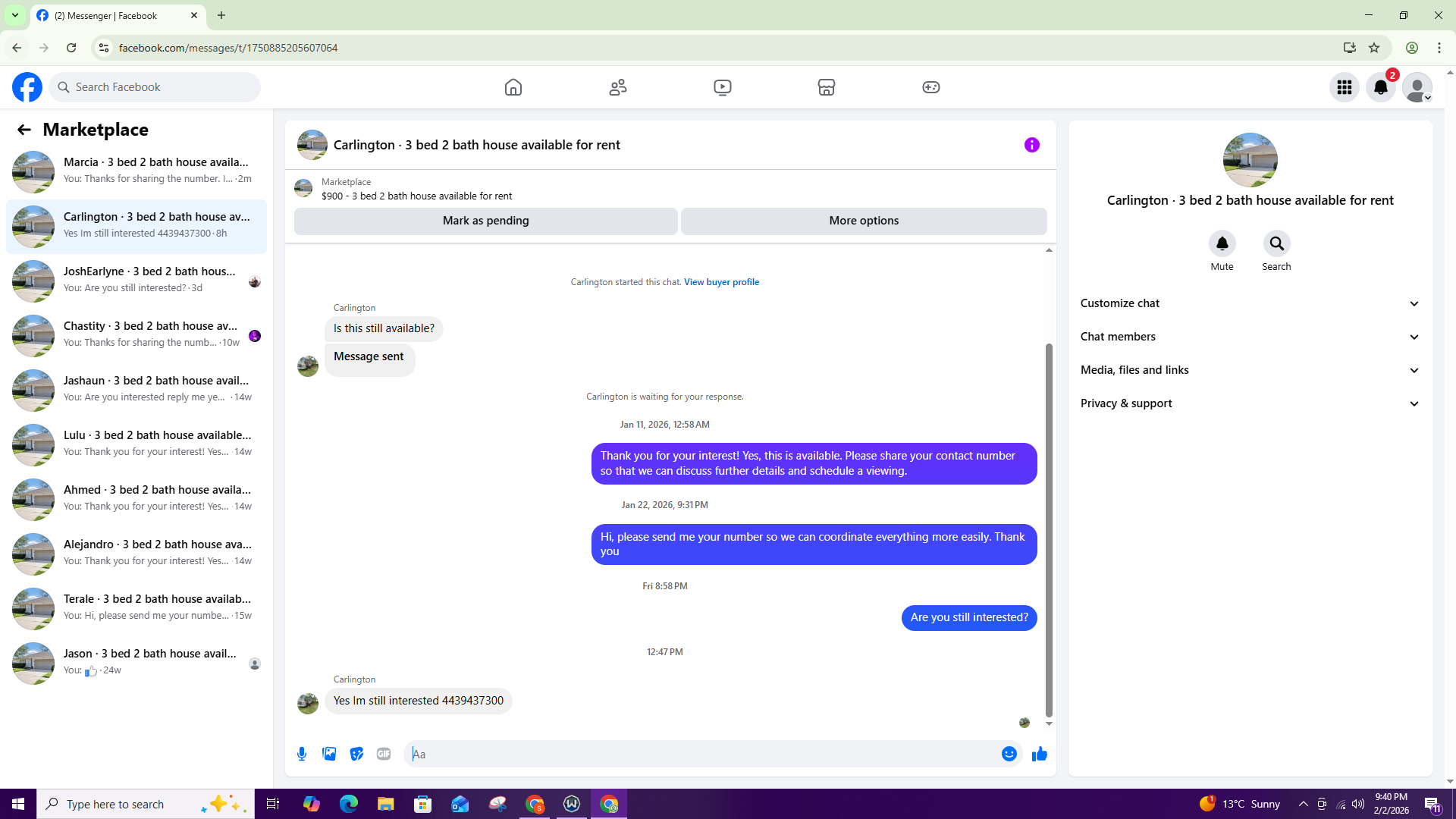Mute this Carlington conversation
Screen dimensions: 1456x819
pyautogui.click(x=1222, y=244)
